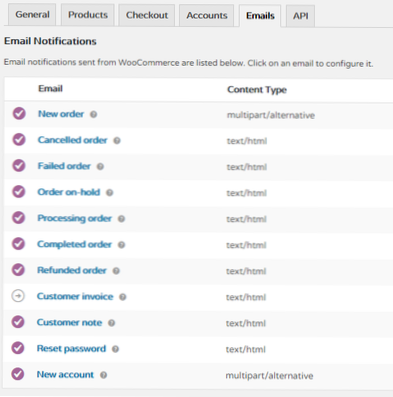Click text/html in the Customer invoice row
This screenshot has width=393, height=397.
pyautogui.click(x=246, y=297)
